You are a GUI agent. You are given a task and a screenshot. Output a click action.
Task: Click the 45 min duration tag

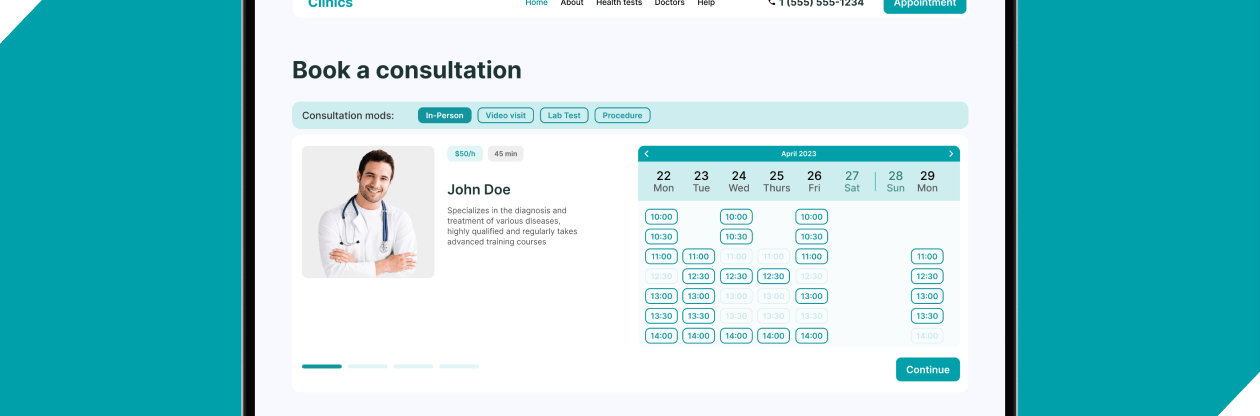(x=506, y=154)
